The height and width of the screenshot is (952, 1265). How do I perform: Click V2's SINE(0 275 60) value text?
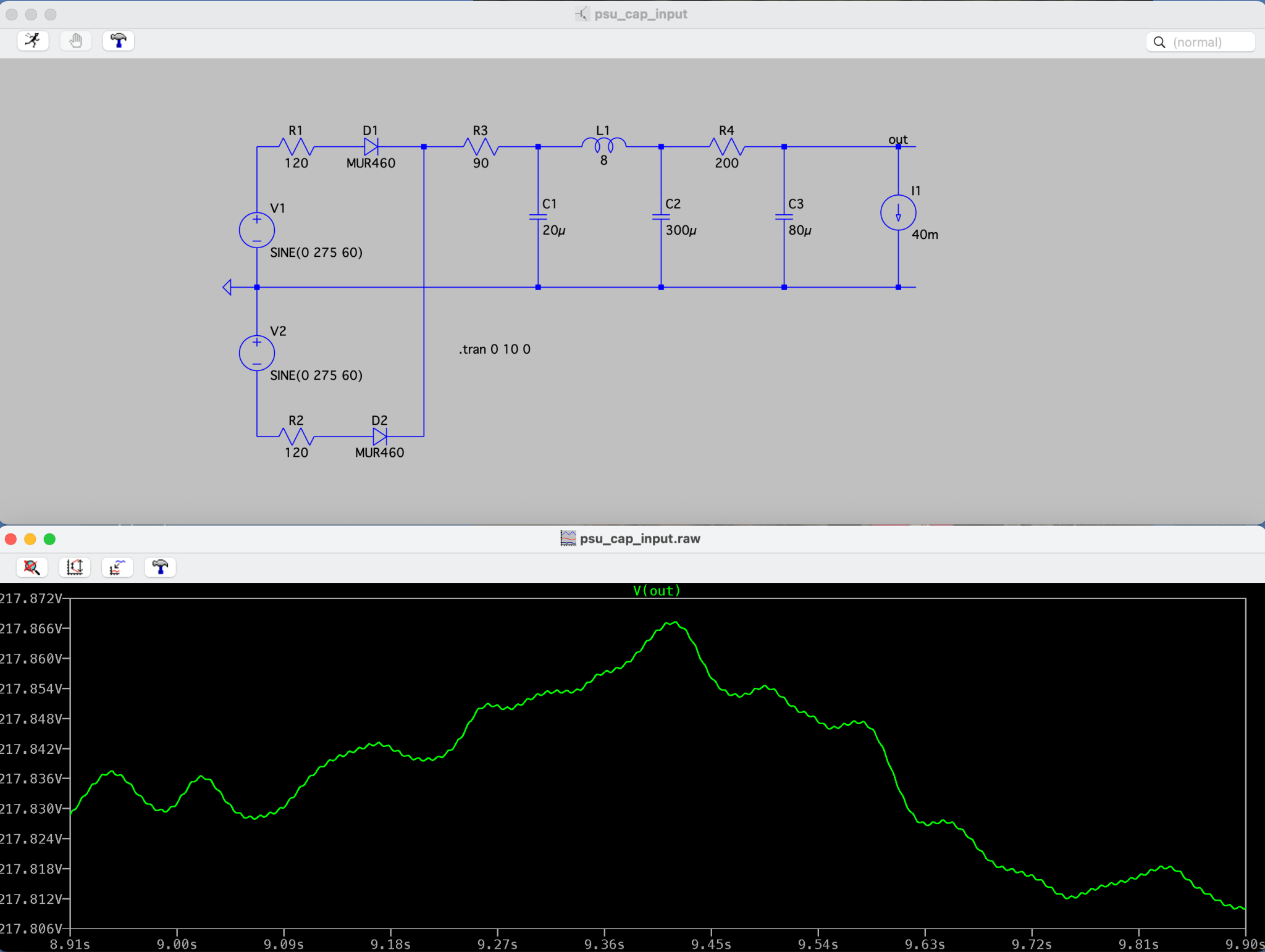click(x=316, y=375)
